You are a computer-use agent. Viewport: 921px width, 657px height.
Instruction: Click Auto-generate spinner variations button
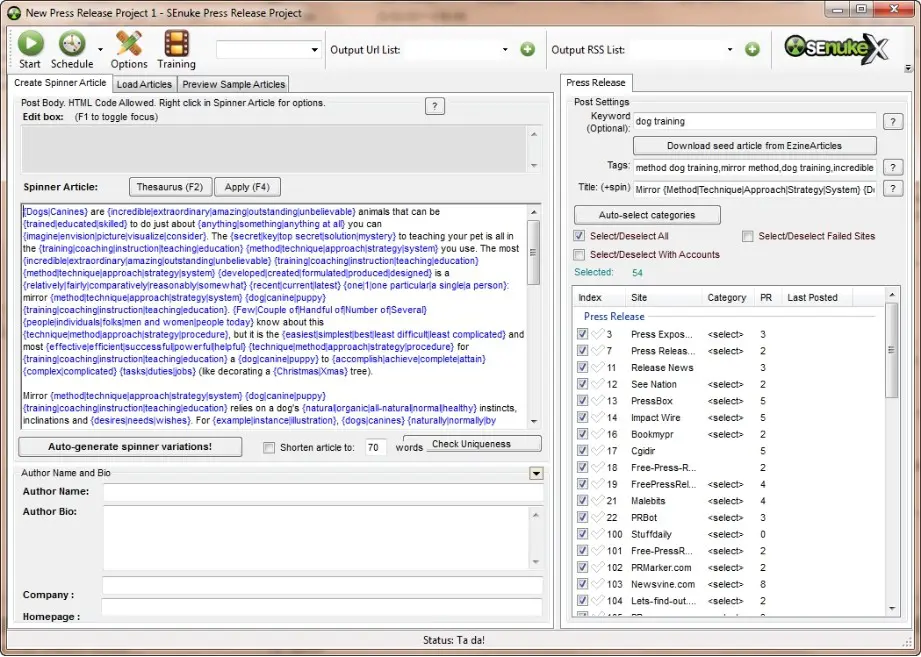point(130,447)
